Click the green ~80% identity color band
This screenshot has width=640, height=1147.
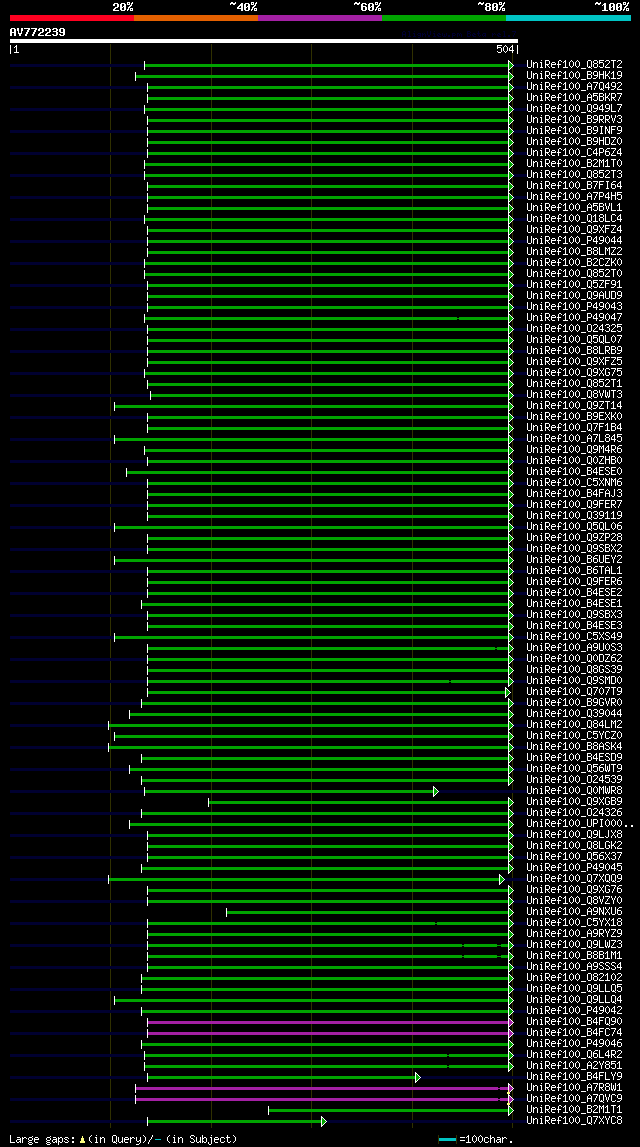tap(444, 18)
